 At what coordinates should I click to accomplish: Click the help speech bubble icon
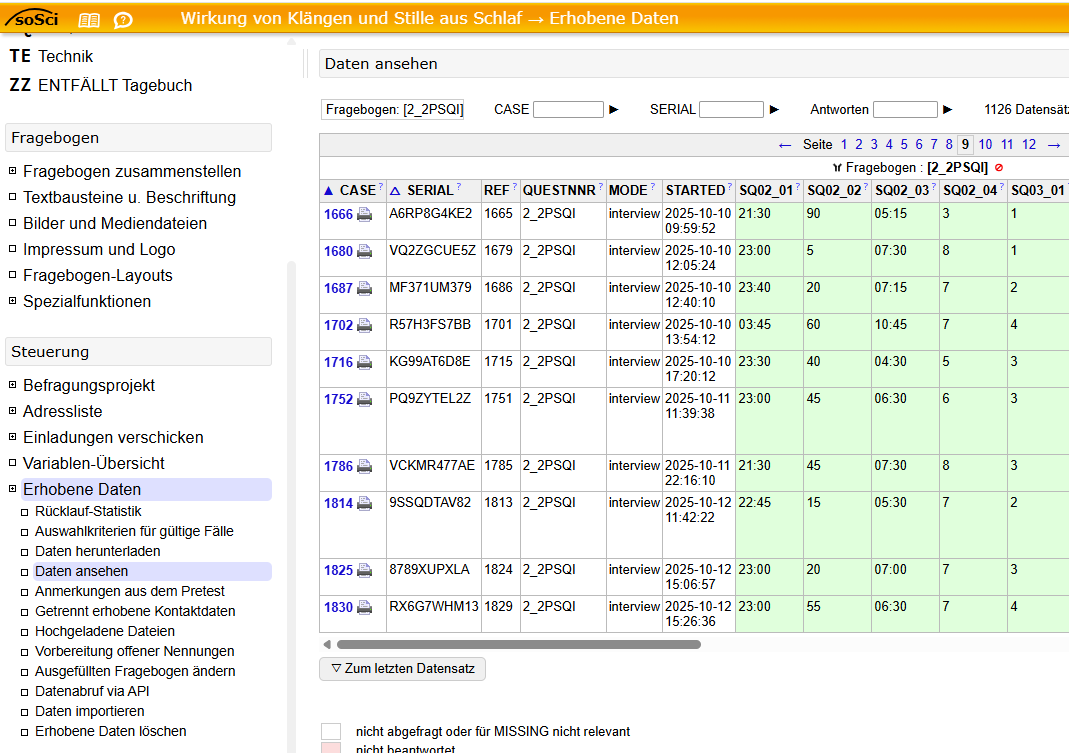[x=122, y=20]
